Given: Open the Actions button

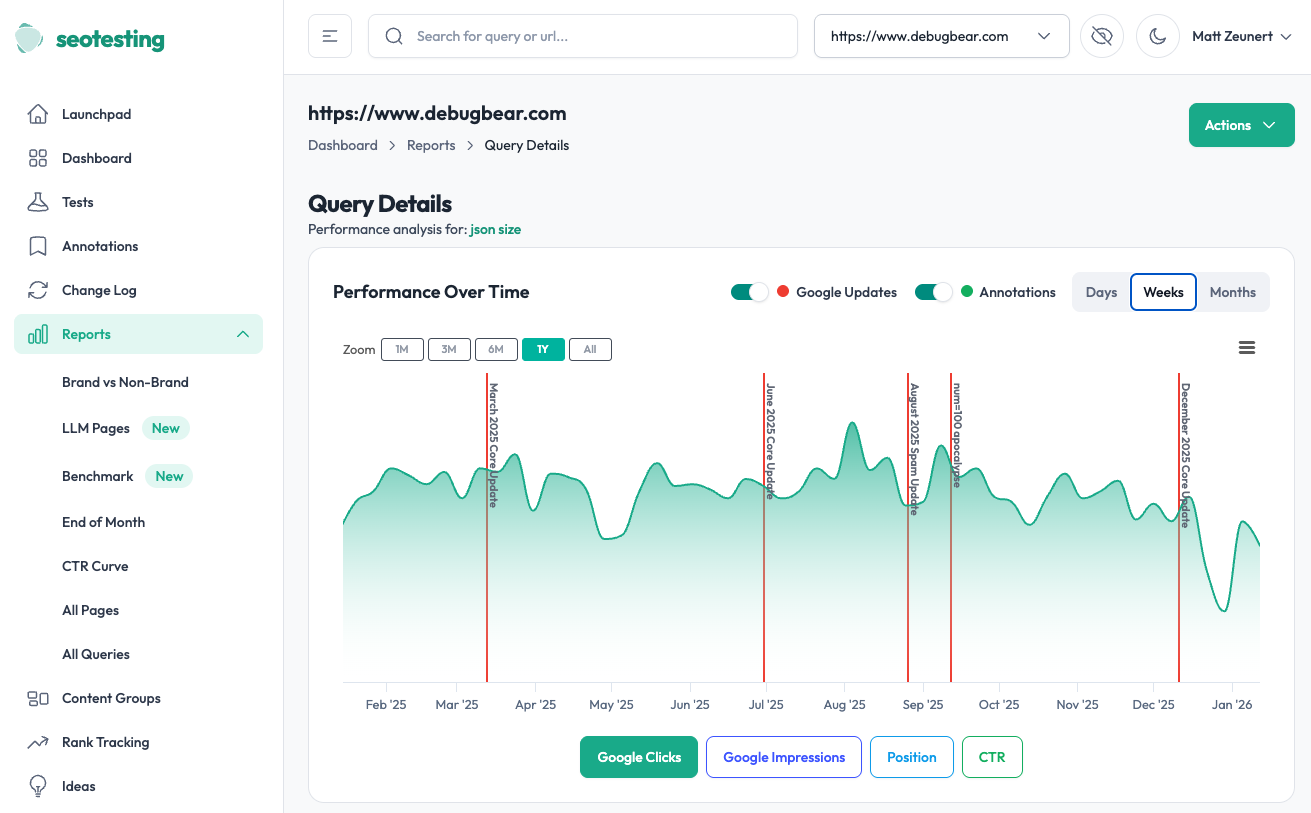Looking at the screenshot, I should tap(1241, 124).
